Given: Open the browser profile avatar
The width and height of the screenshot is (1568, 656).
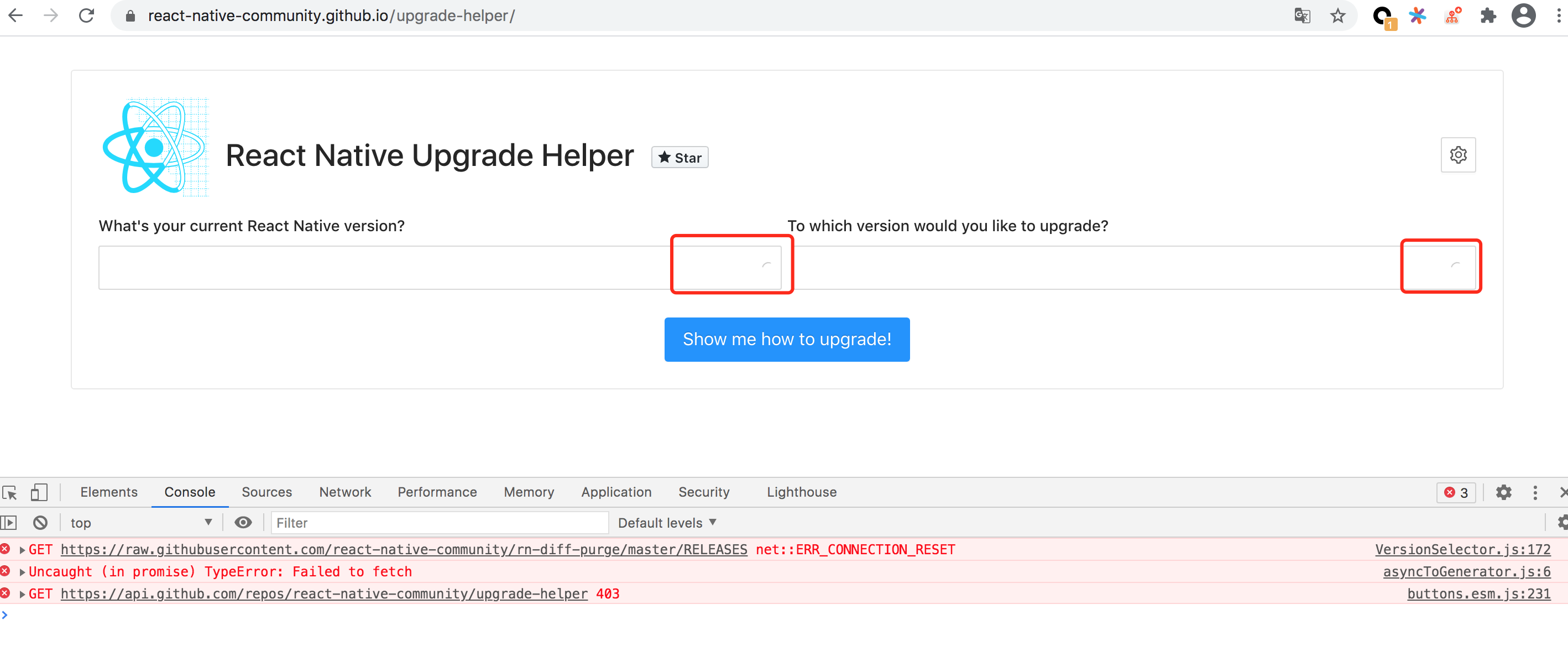Looking at the screenshot, I should pos(1523,15).
